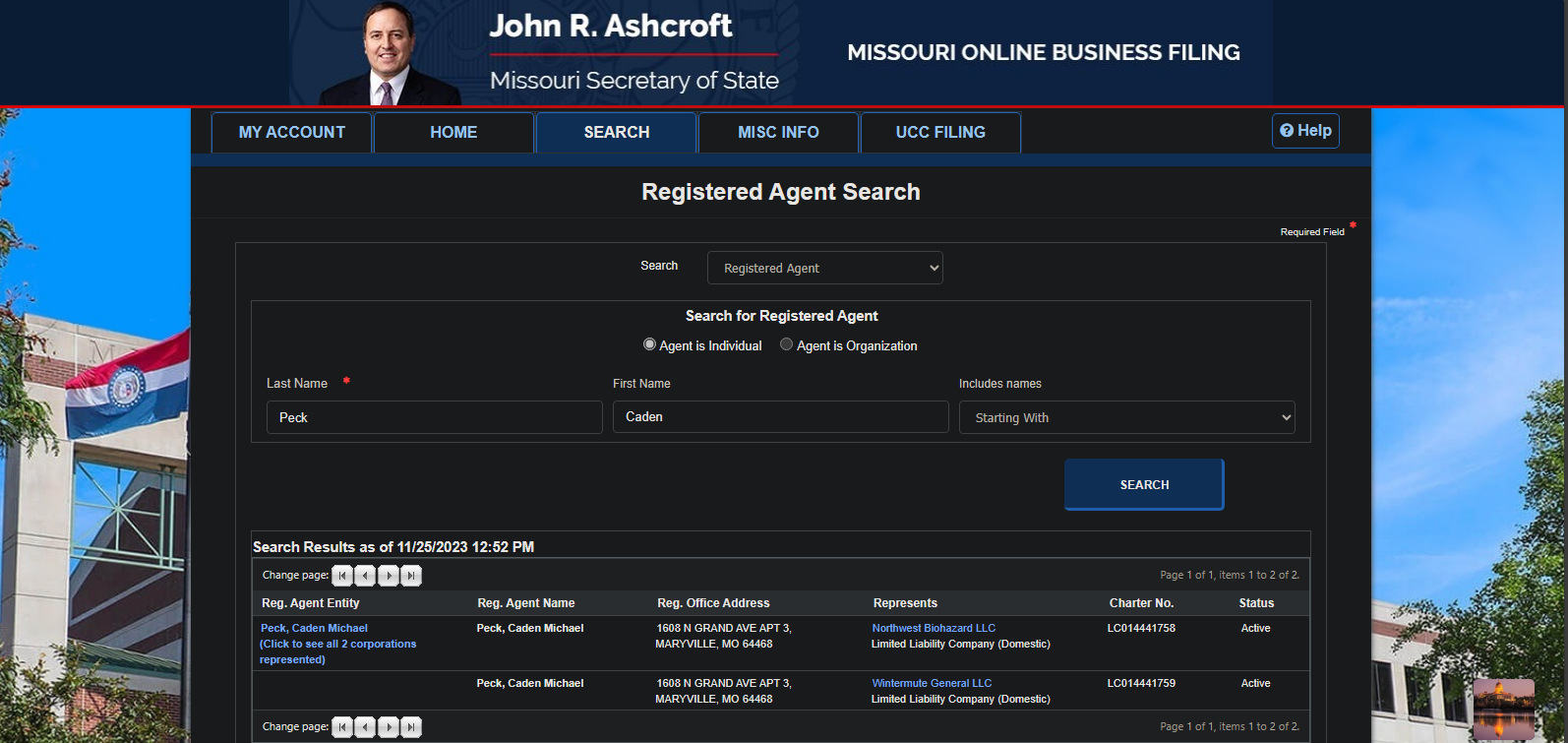
Task: Select Agent is Organization radio option
Action: point(786,344)
